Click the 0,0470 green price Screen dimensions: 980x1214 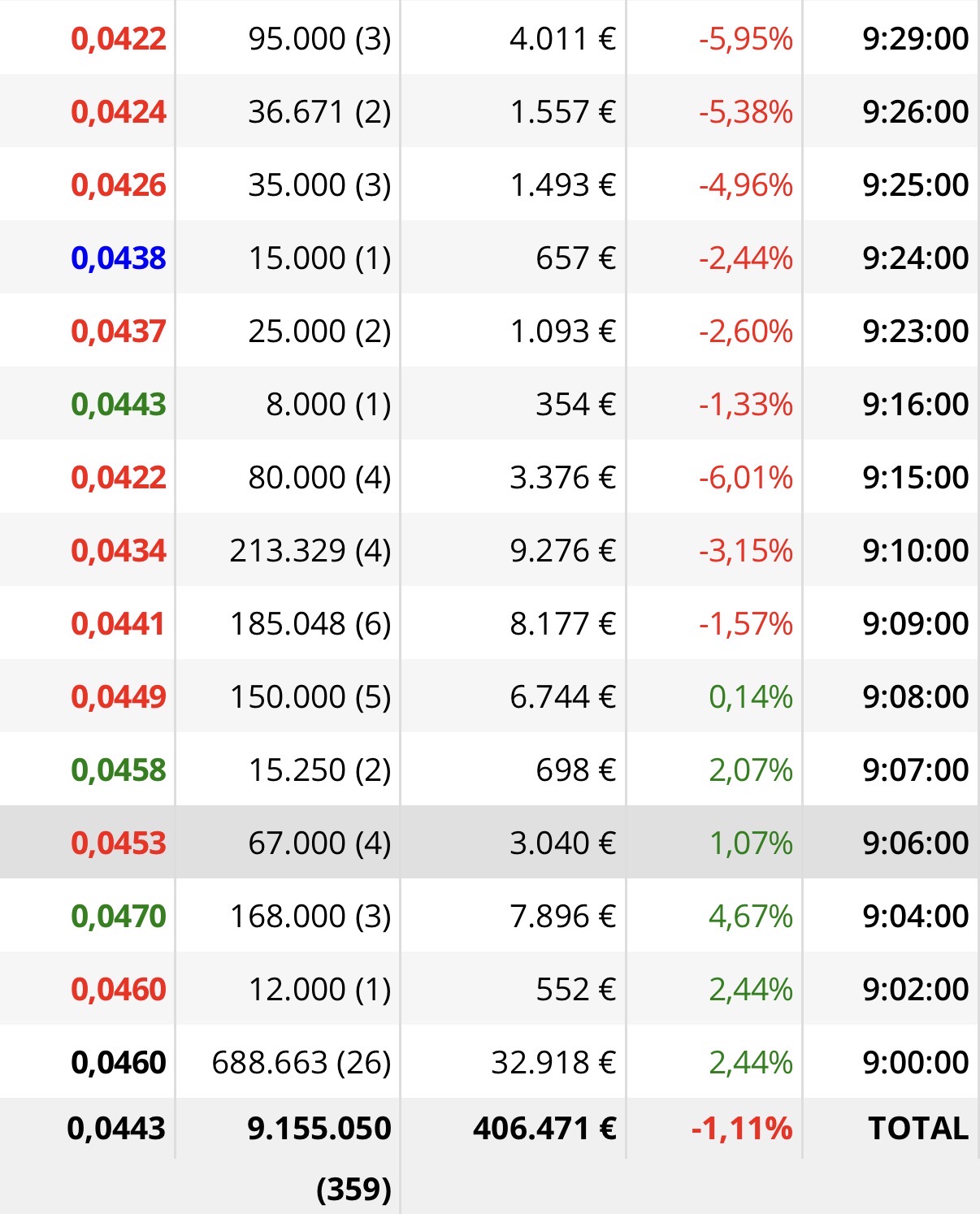pos(119,917)
